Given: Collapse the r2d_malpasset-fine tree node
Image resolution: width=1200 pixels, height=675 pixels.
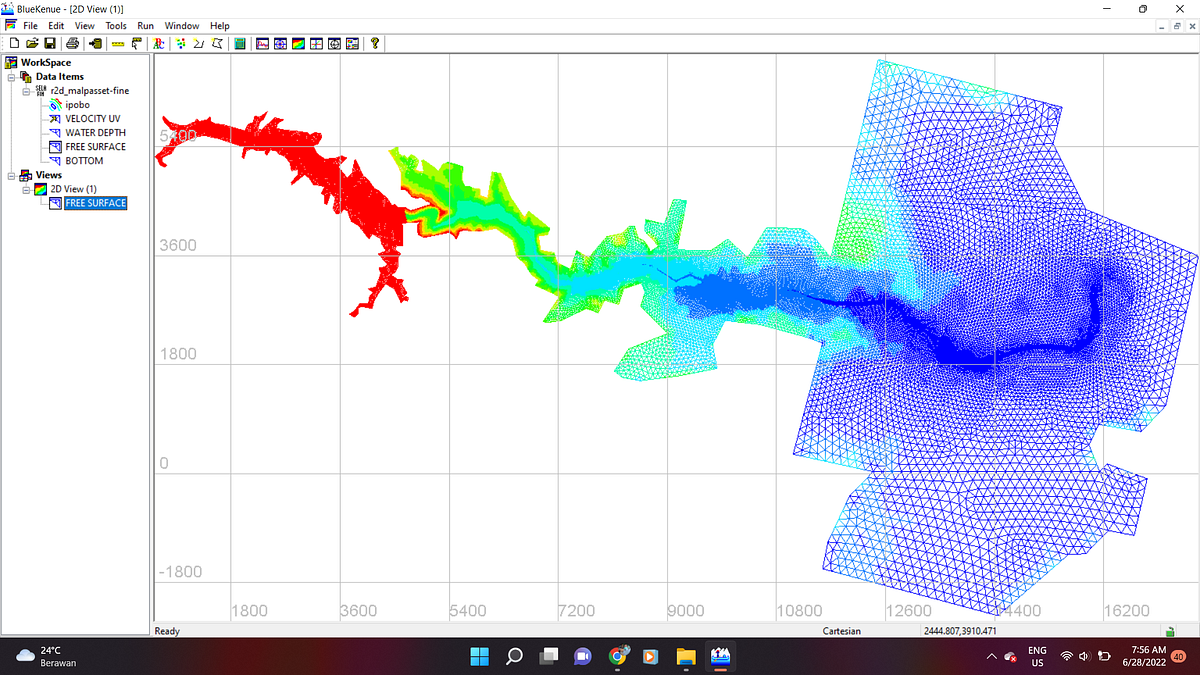Looking at the screenshot, I should 26,91.
